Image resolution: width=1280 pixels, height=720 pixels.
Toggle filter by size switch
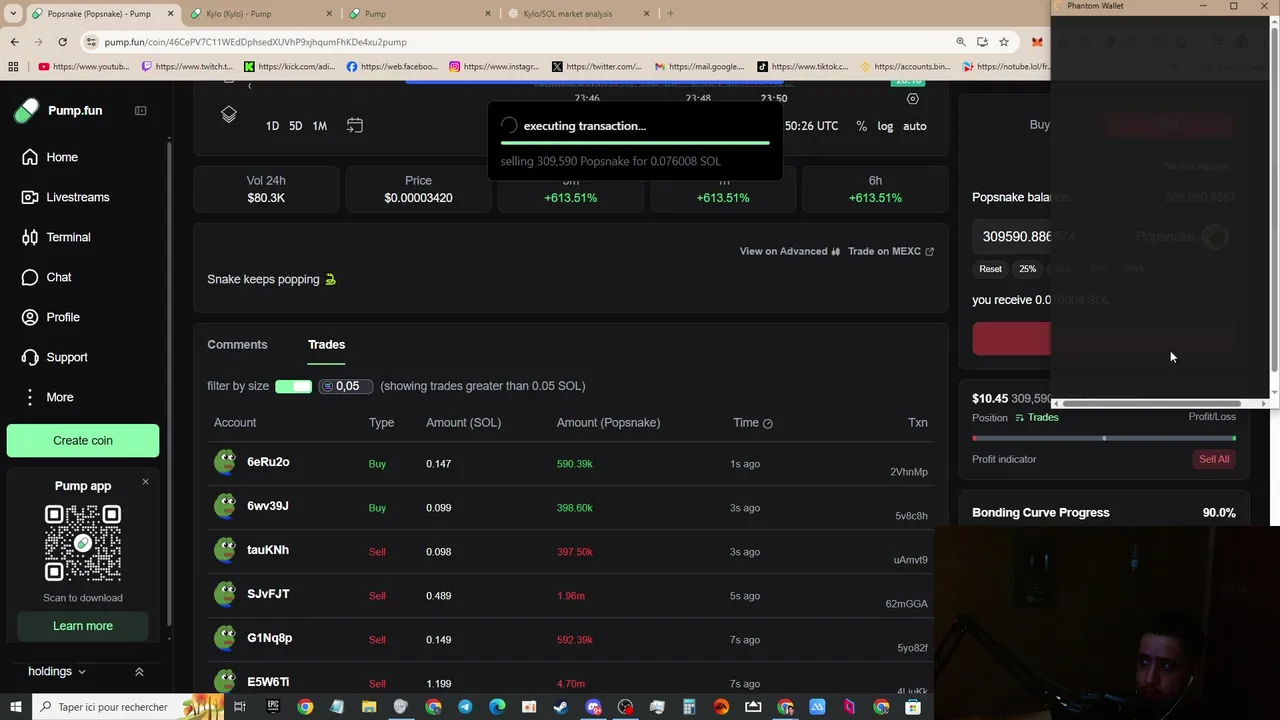294,386
